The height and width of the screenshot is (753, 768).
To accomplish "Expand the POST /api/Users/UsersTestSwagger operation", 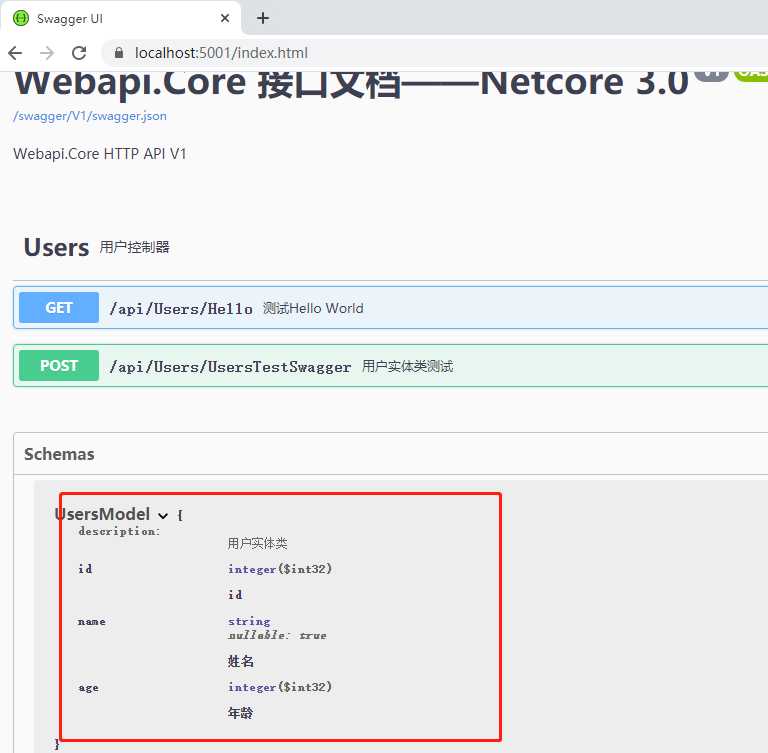I will point(390,365).
